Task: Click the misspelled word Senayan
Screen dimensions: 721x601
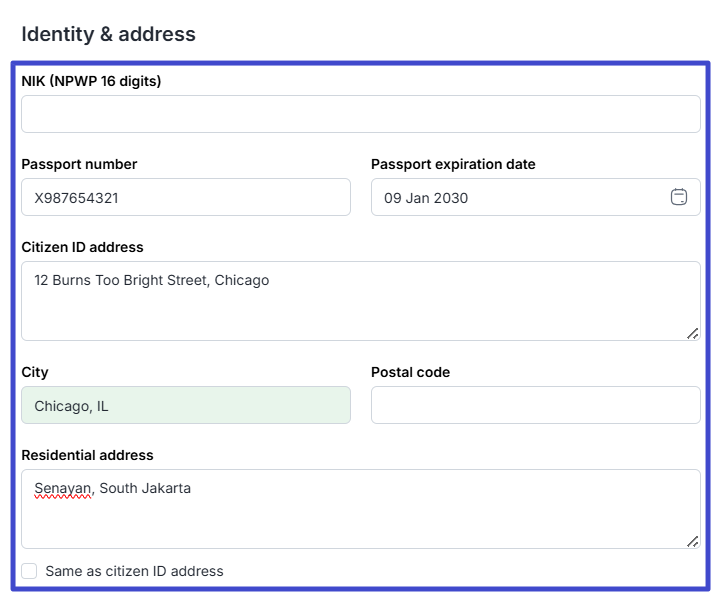Action: coord(63,489)
